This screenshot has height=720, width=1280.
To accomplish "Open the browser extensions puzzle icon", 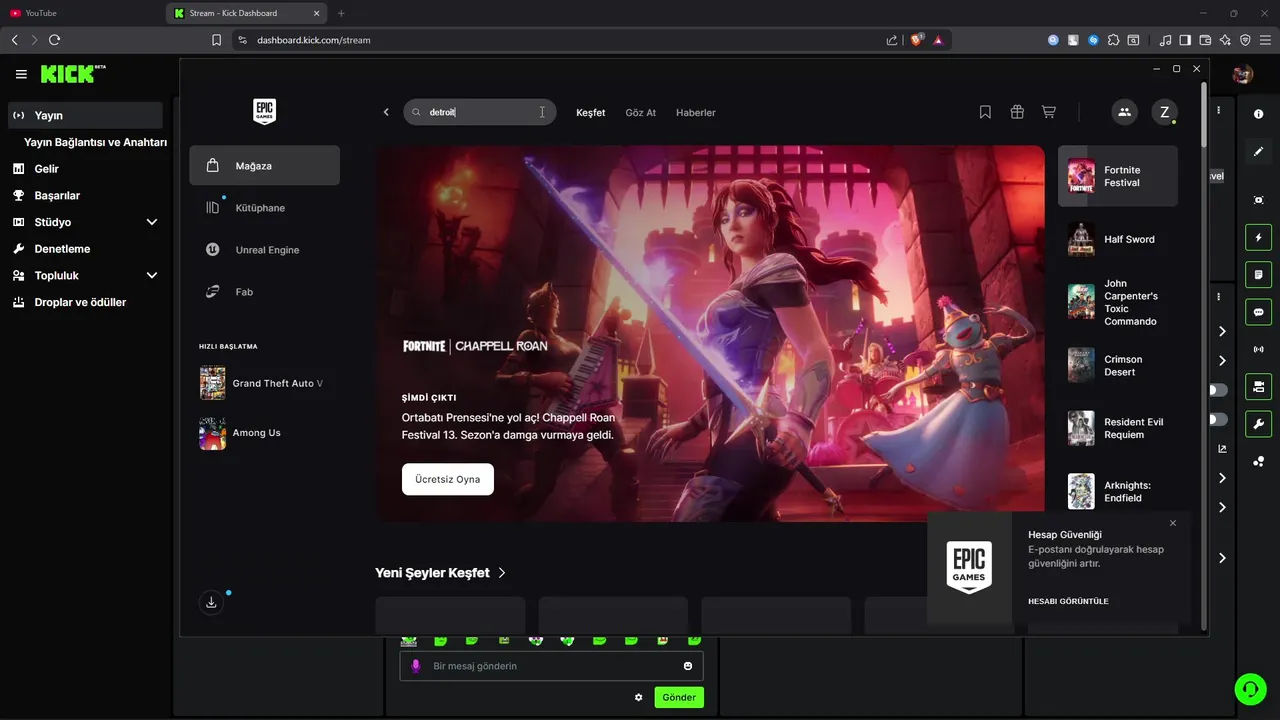I will (x=1113, y=40).
